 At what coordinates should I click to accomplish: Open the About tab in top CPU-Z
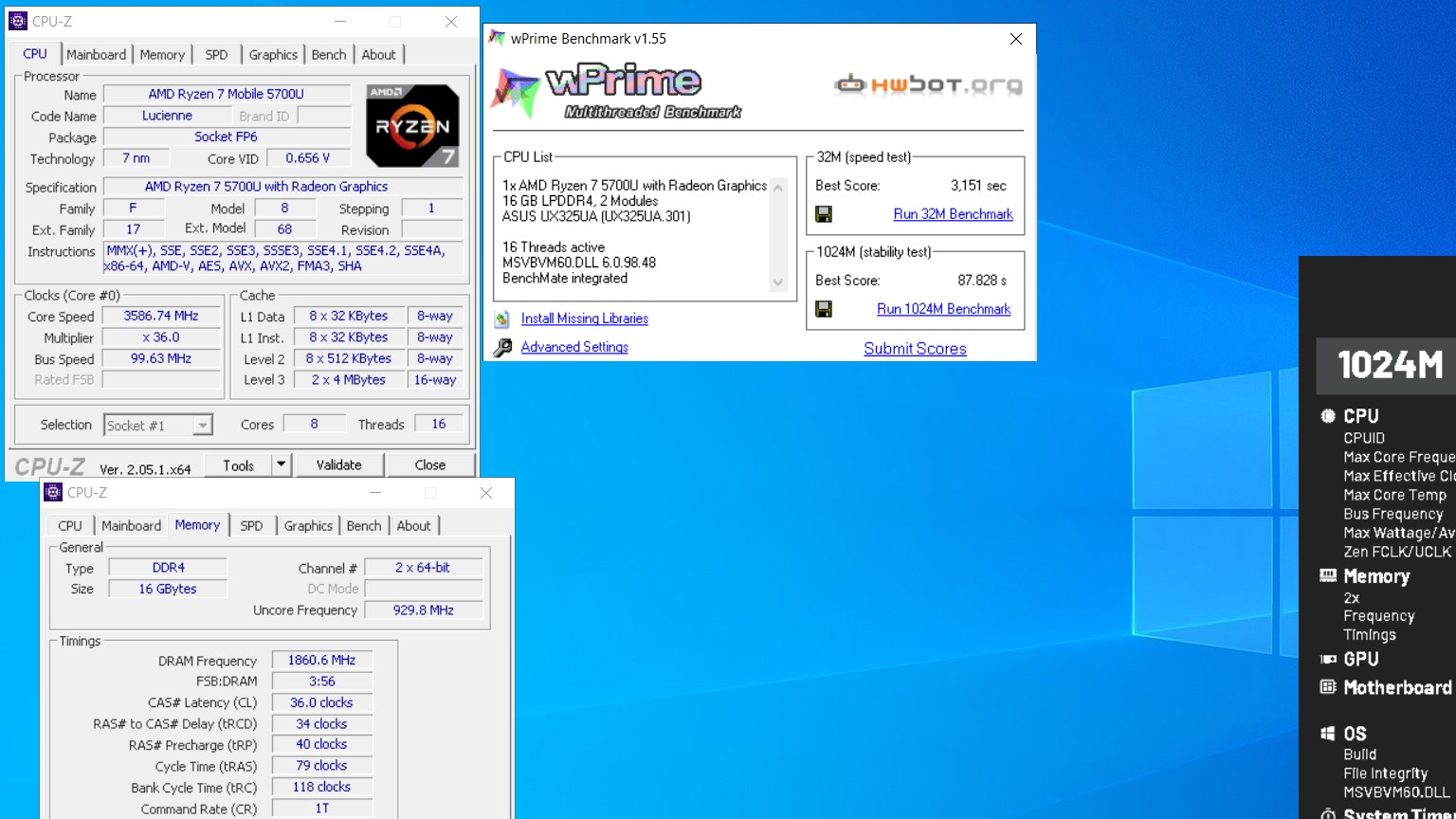click(379, 55)
